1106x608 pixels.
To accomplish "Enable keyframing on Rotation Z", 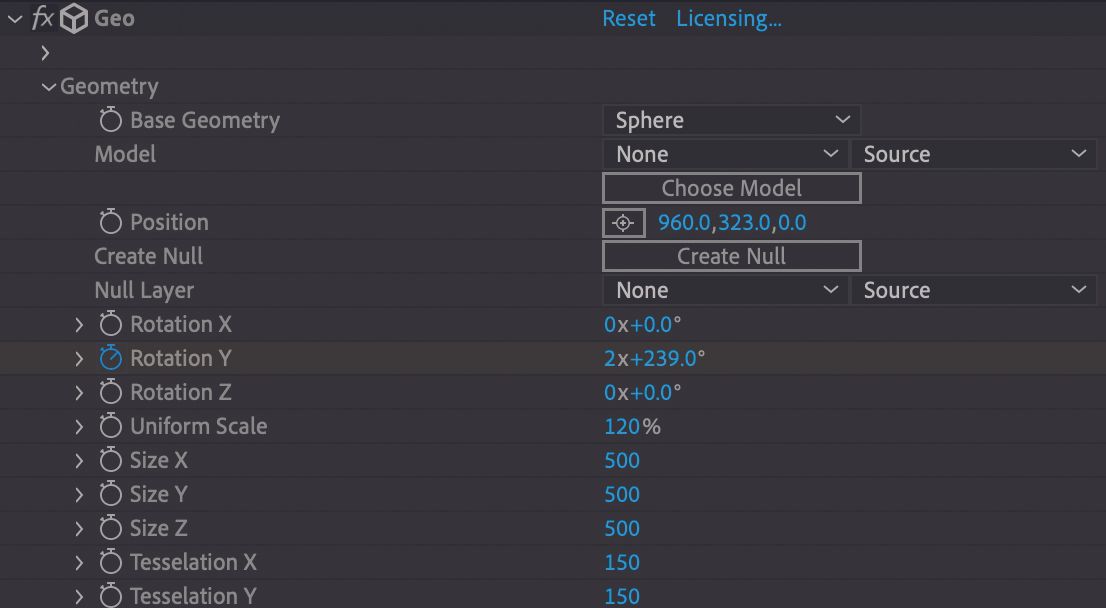I will (x=111, y=391).
